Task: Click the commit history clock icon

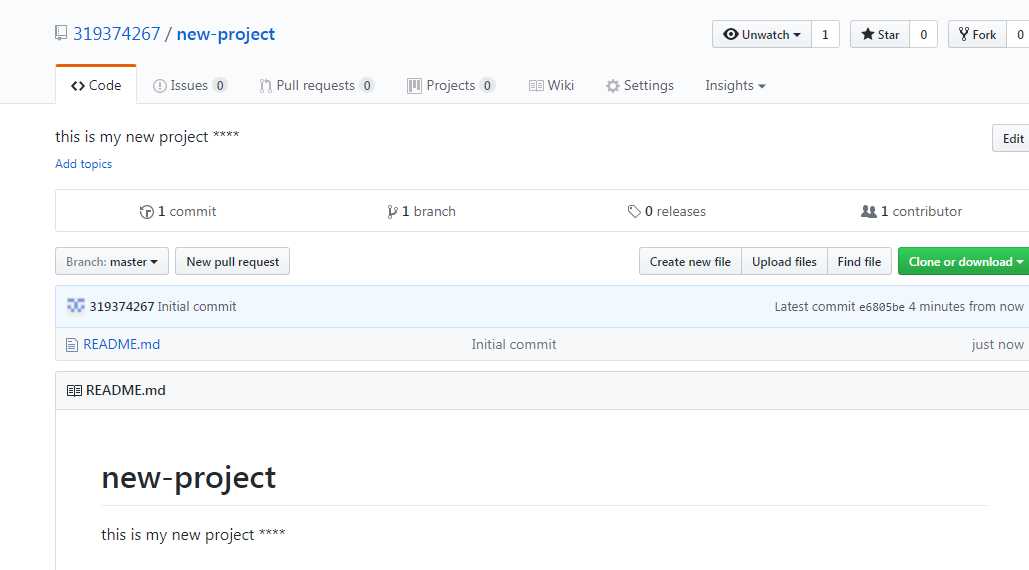Action: [x=146, y=212]
